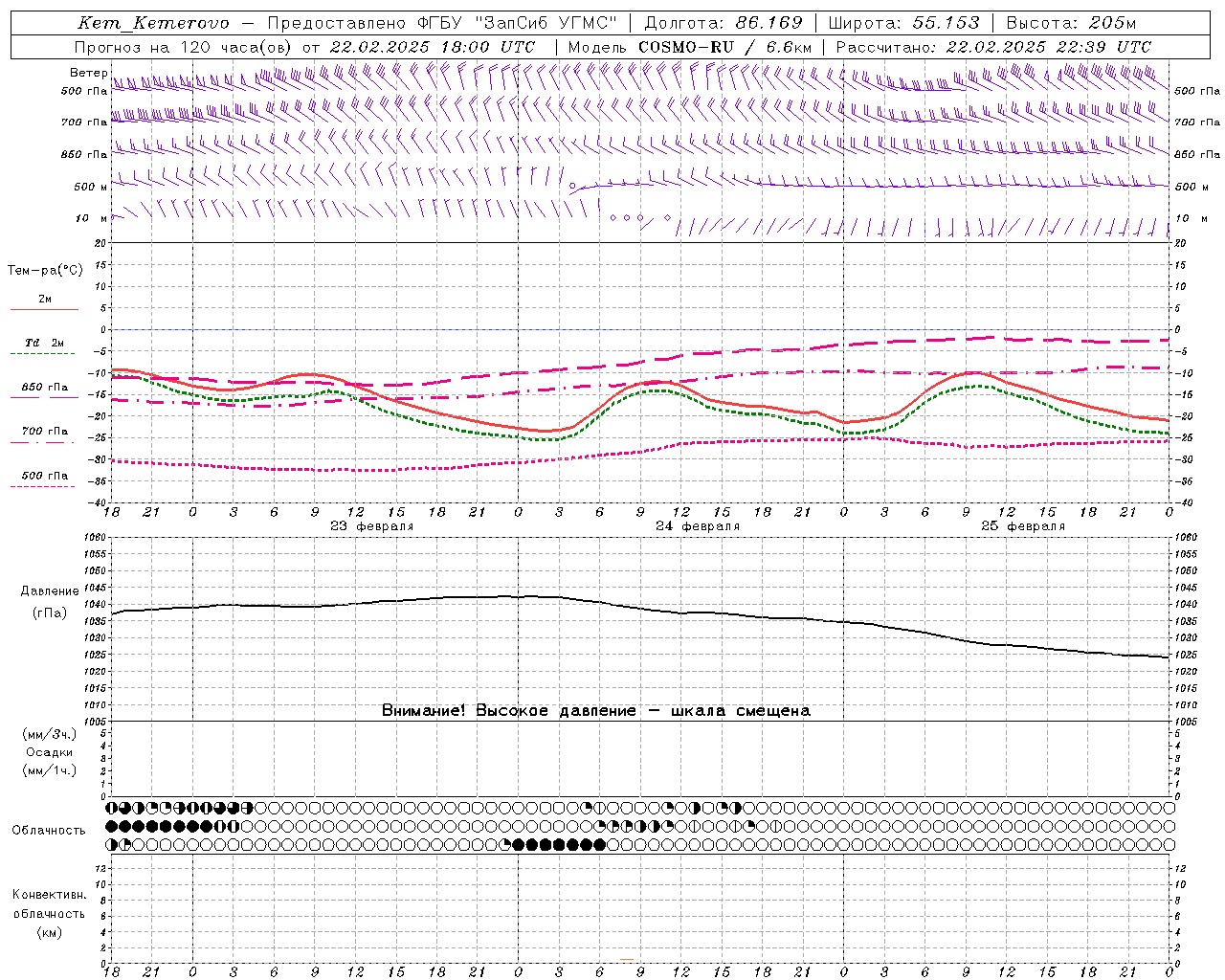Click the Конвективн. облачность label
The height and width of the screenshot is (980, 1225).
tap(49, 903)
